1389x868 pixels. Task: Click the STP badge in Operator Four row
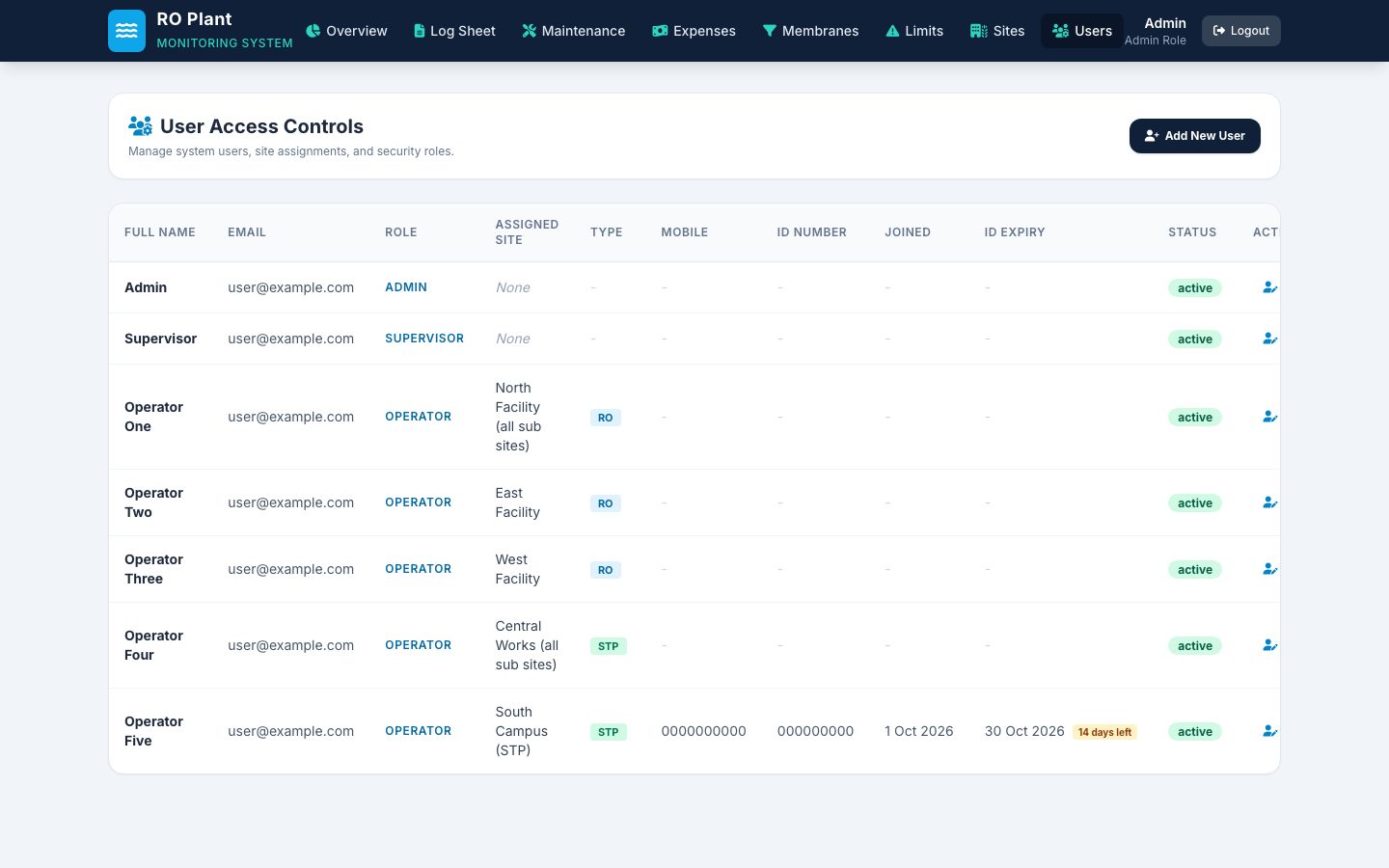coord(609,646)
